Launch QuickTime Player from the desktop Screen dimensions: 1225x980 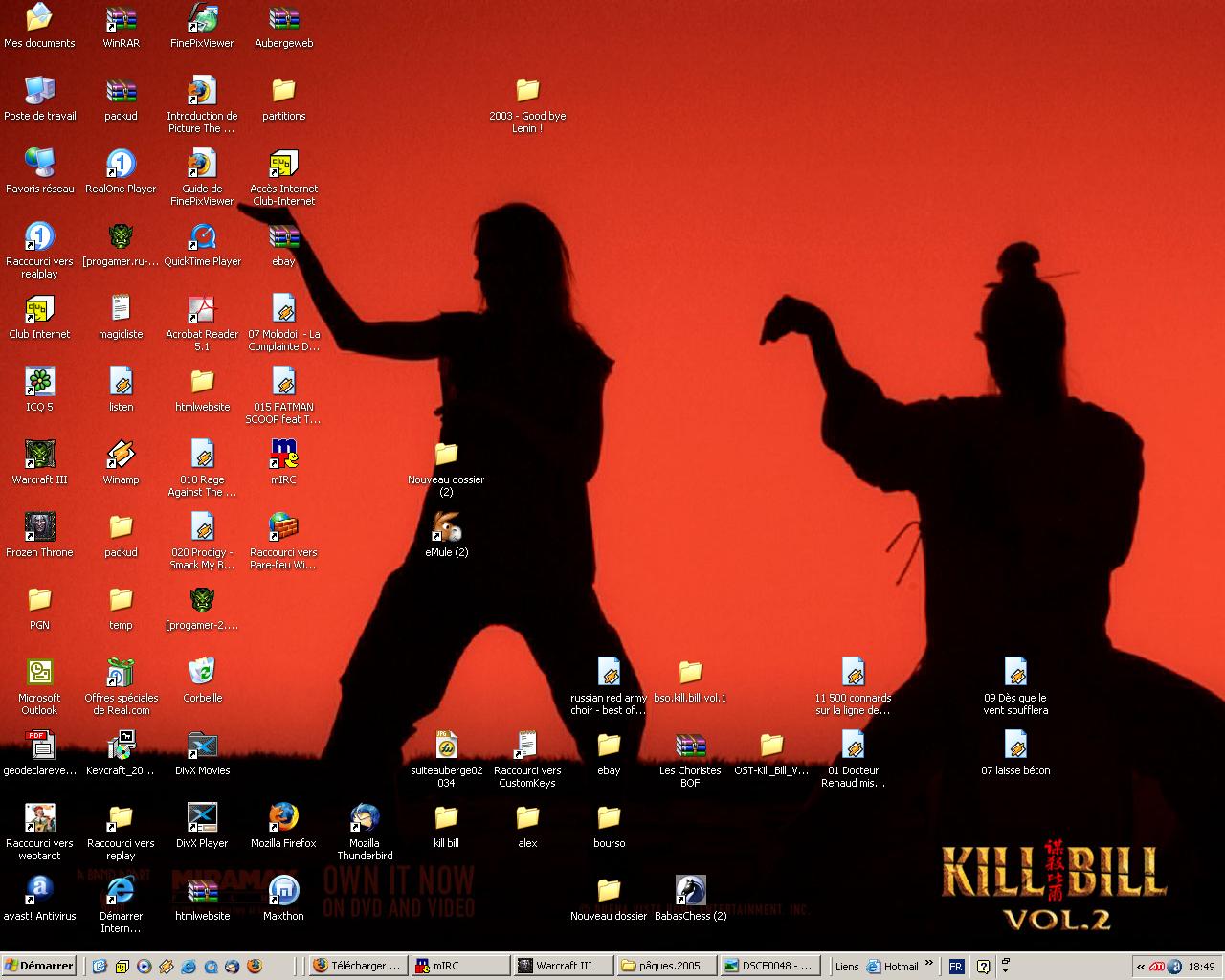click(202, 236)
